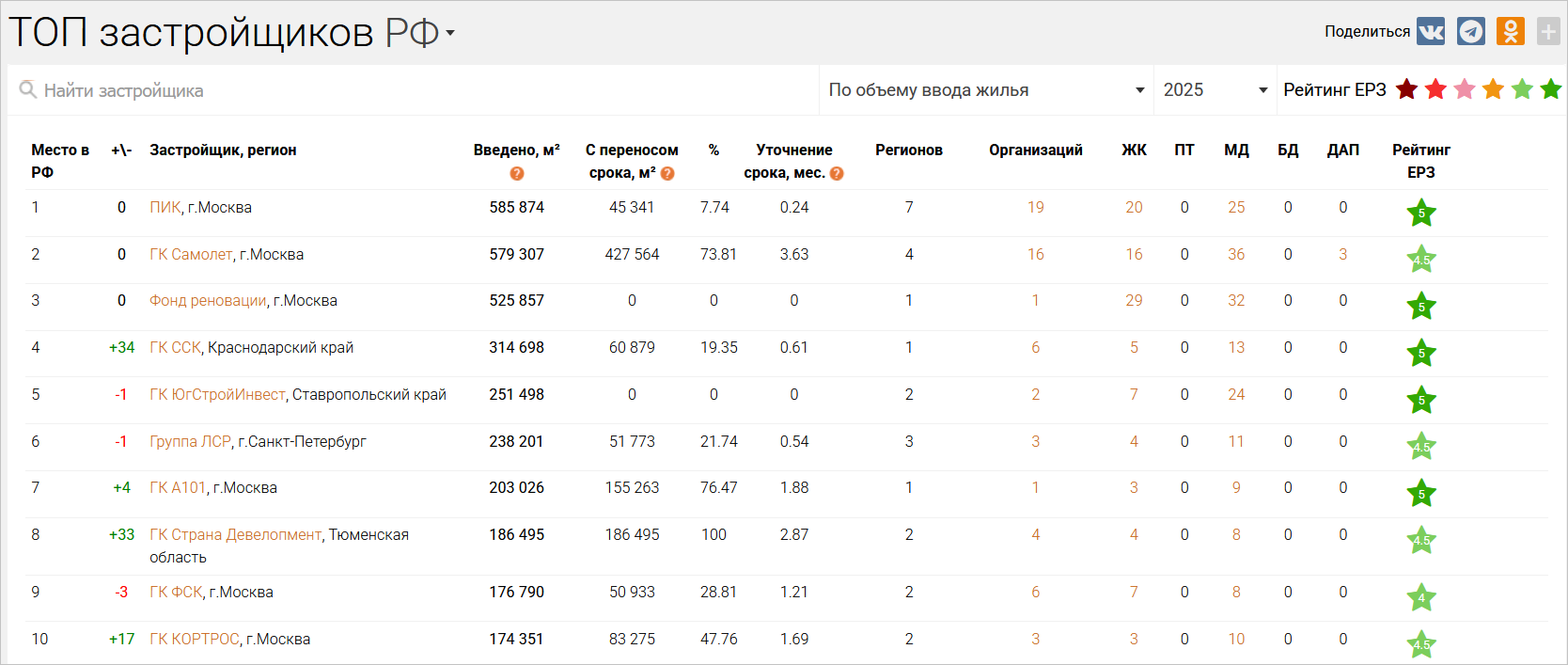1568x665 pixels.
Task: Click help icon by С переносом срока
Action: (x=667, y=174)
